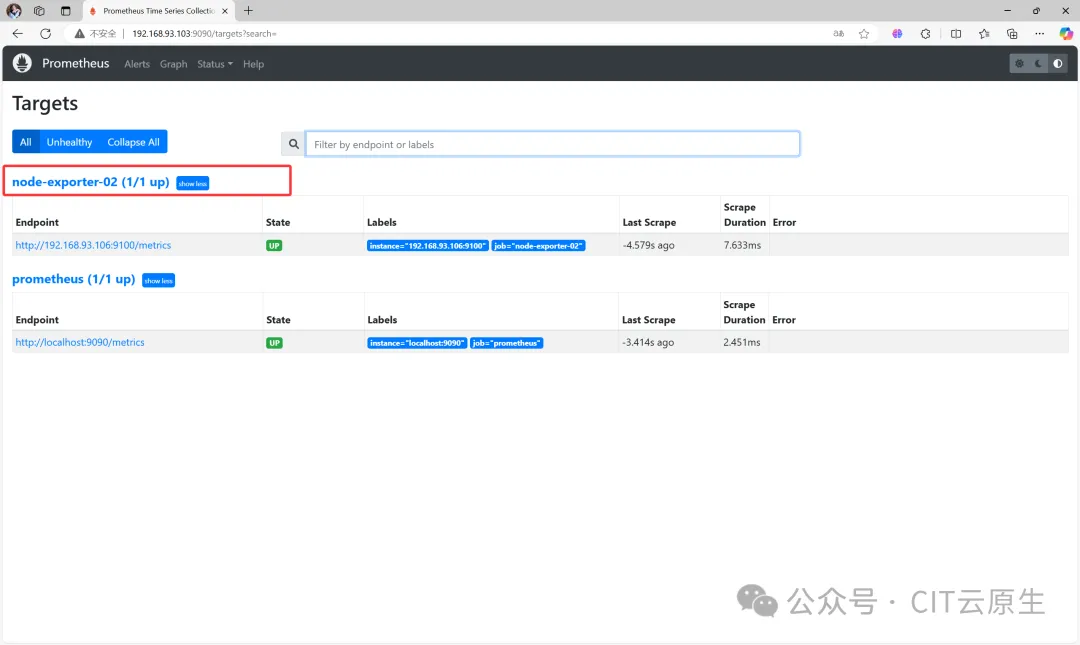
Task: Click the UP state badge for node-exporter-02
Action: pyautogui.click(x=274, y=245)
